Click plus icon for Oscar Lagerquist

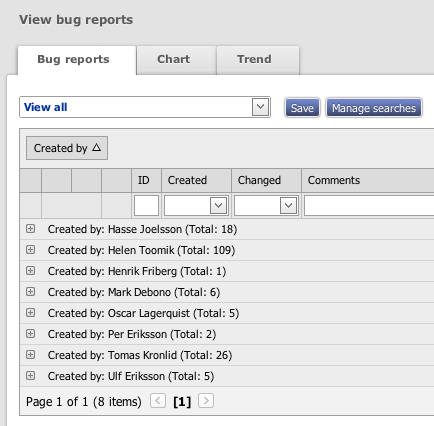tap(30, 313)
